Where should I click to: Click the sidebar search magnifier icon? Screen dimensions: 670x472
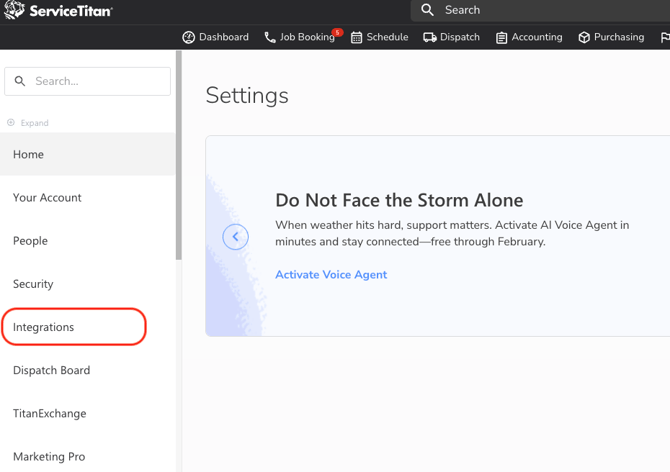pyautogui.click(x=20, y=81)
